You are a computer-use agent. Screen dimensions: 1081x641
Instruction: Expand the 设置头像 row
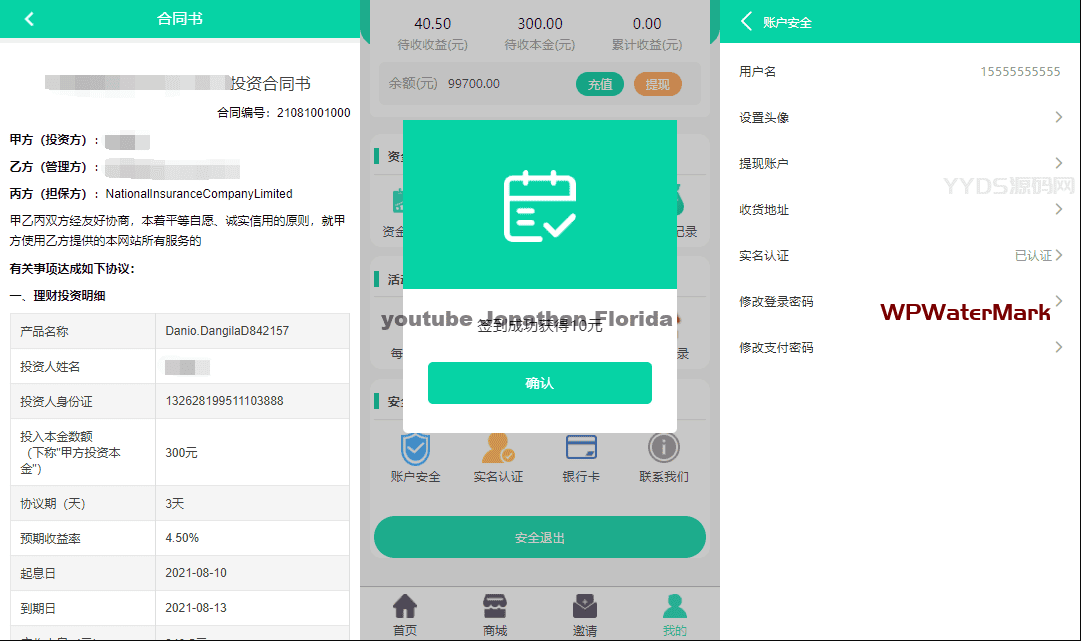(x=900, y=118)
